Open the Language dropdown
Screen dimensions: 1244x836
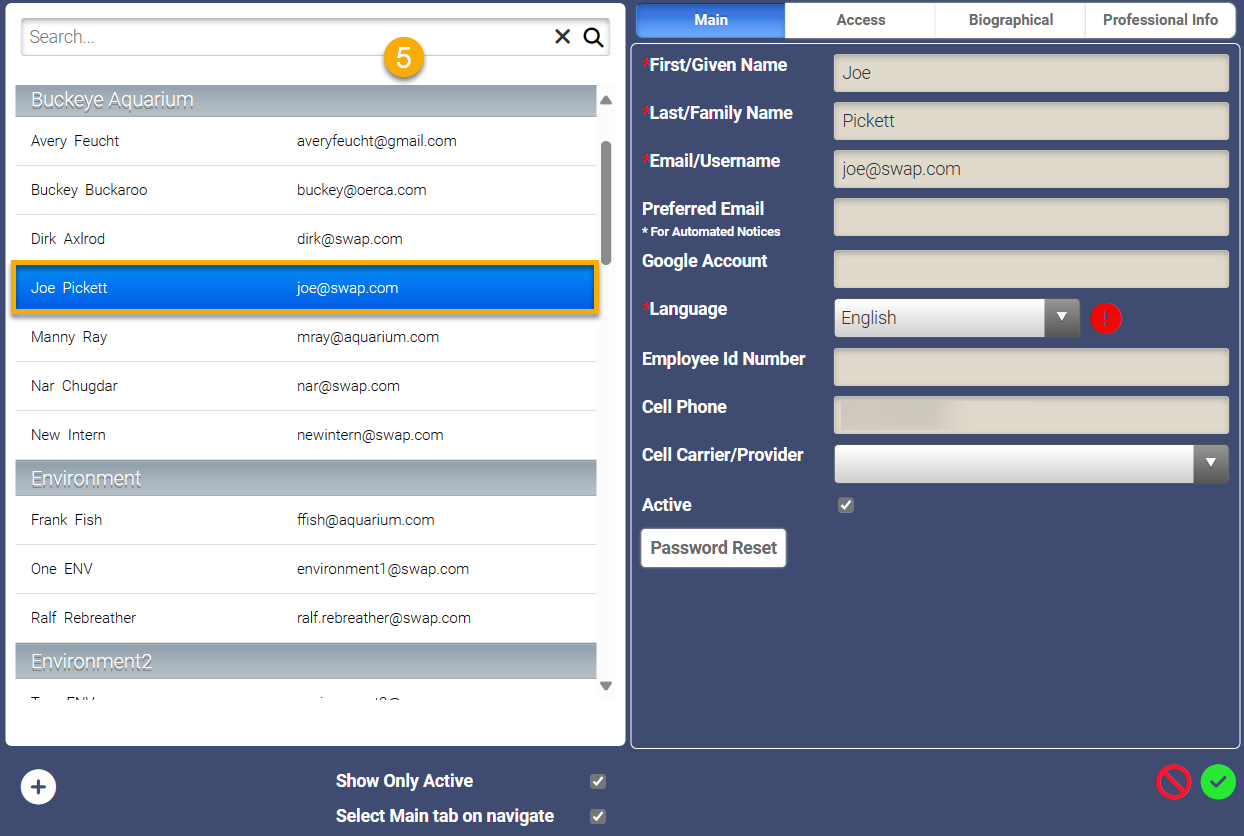(x=957, y=318)
